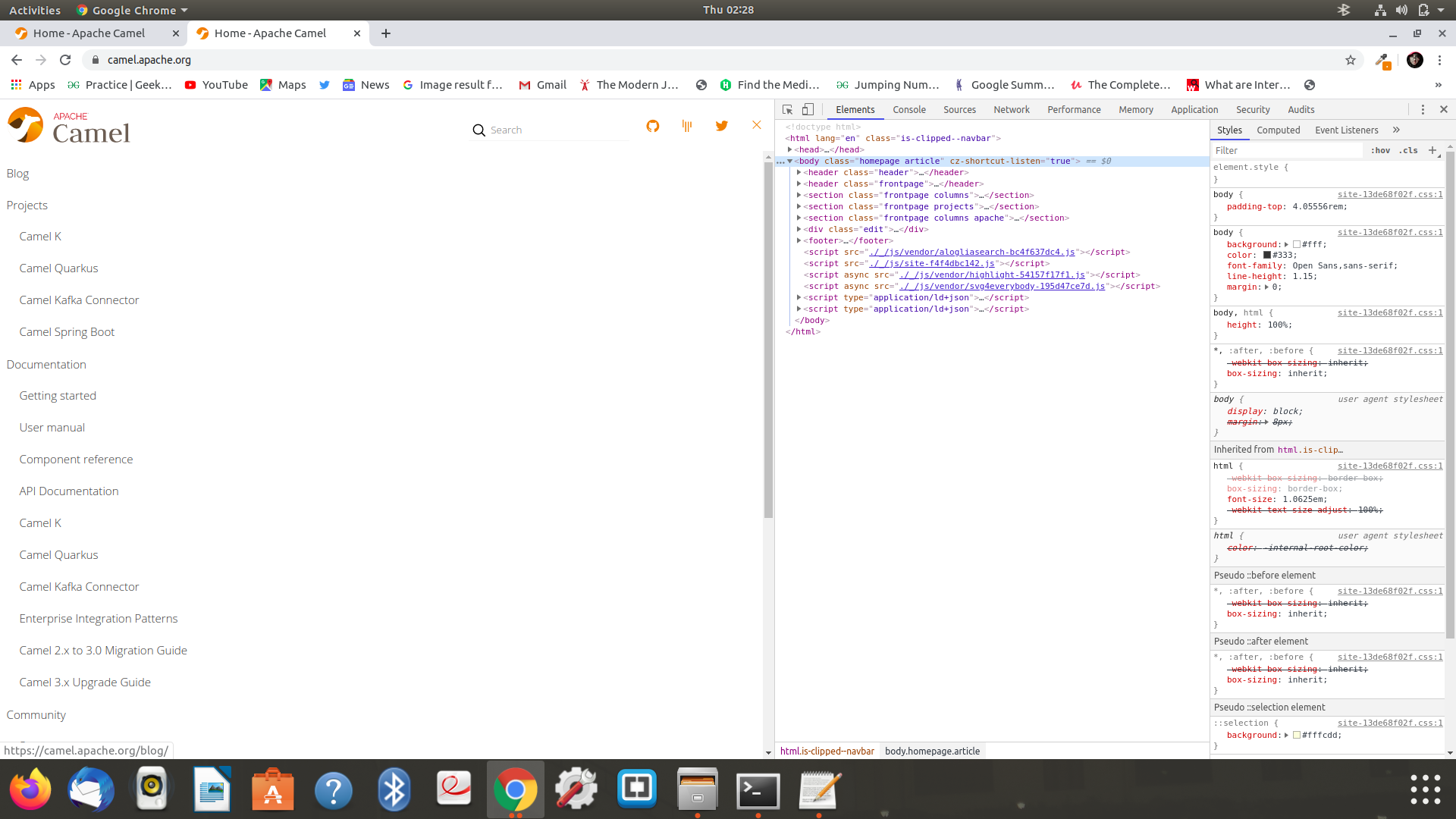Screen dimensions: 1456x819
Task: Open the Camel 3.x Upgrade Guide link
Action: pos(85,682)
